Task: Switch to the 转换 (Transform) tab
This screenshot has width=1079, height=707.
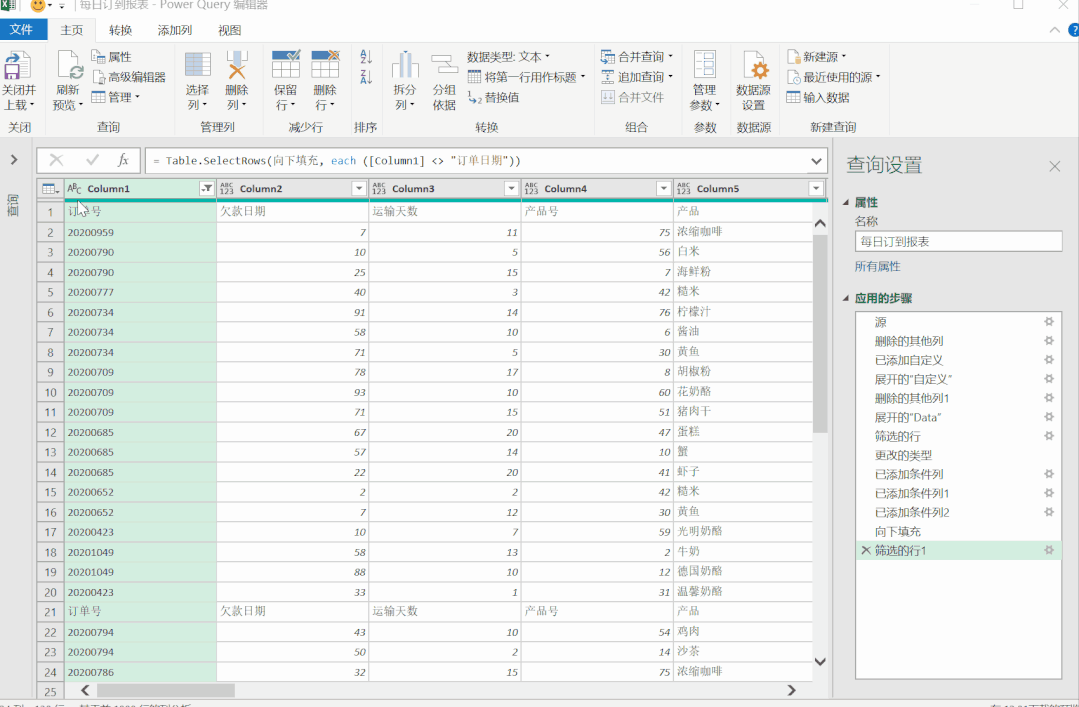Action: pyautogui.click(x=120, y=30)
